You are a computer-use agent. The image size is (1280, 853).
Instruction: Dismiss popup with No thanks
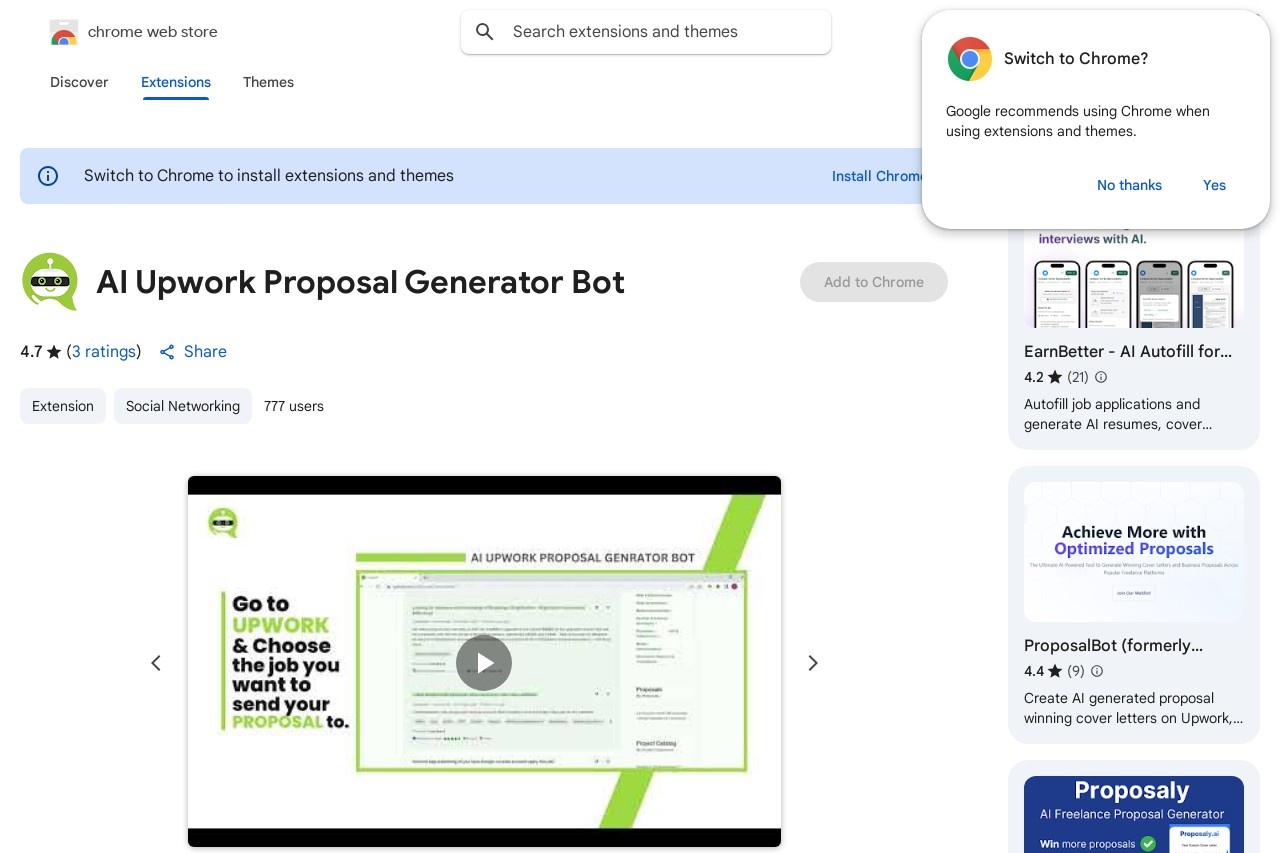pos(1129,185)
